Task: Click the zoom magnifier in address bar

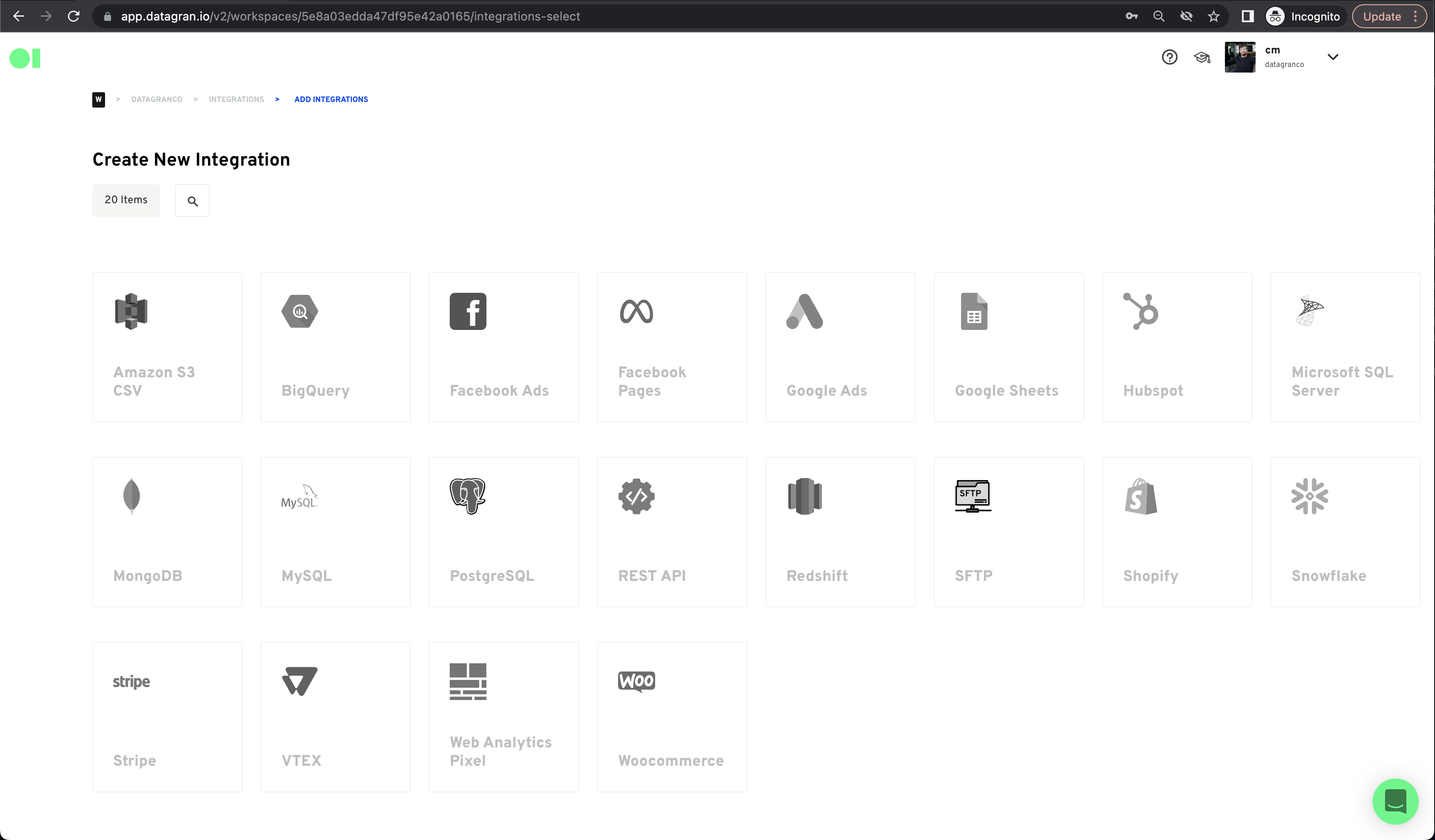Action: pos(1159,17)
